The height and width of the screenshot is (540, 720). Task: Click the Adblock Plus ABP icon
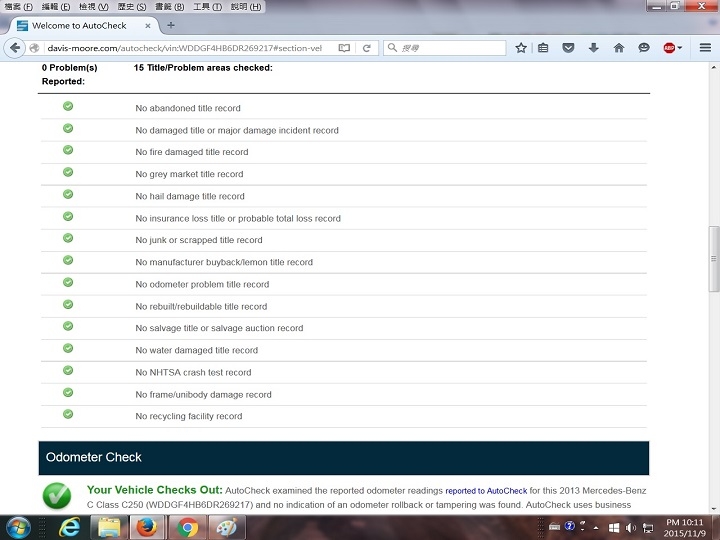click(x=669, y=48)
